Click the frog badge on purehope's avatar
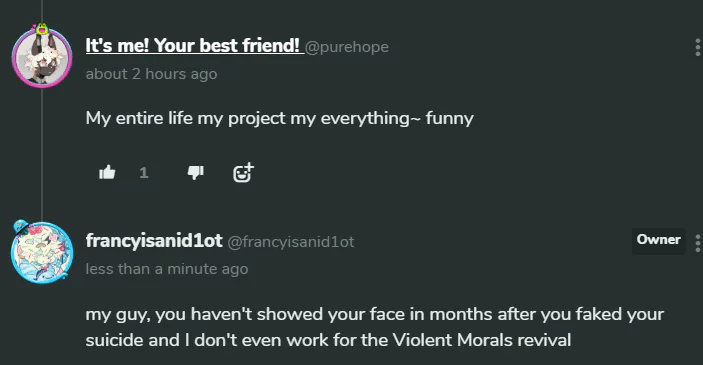Screen dimensions: 703x365 42,29
